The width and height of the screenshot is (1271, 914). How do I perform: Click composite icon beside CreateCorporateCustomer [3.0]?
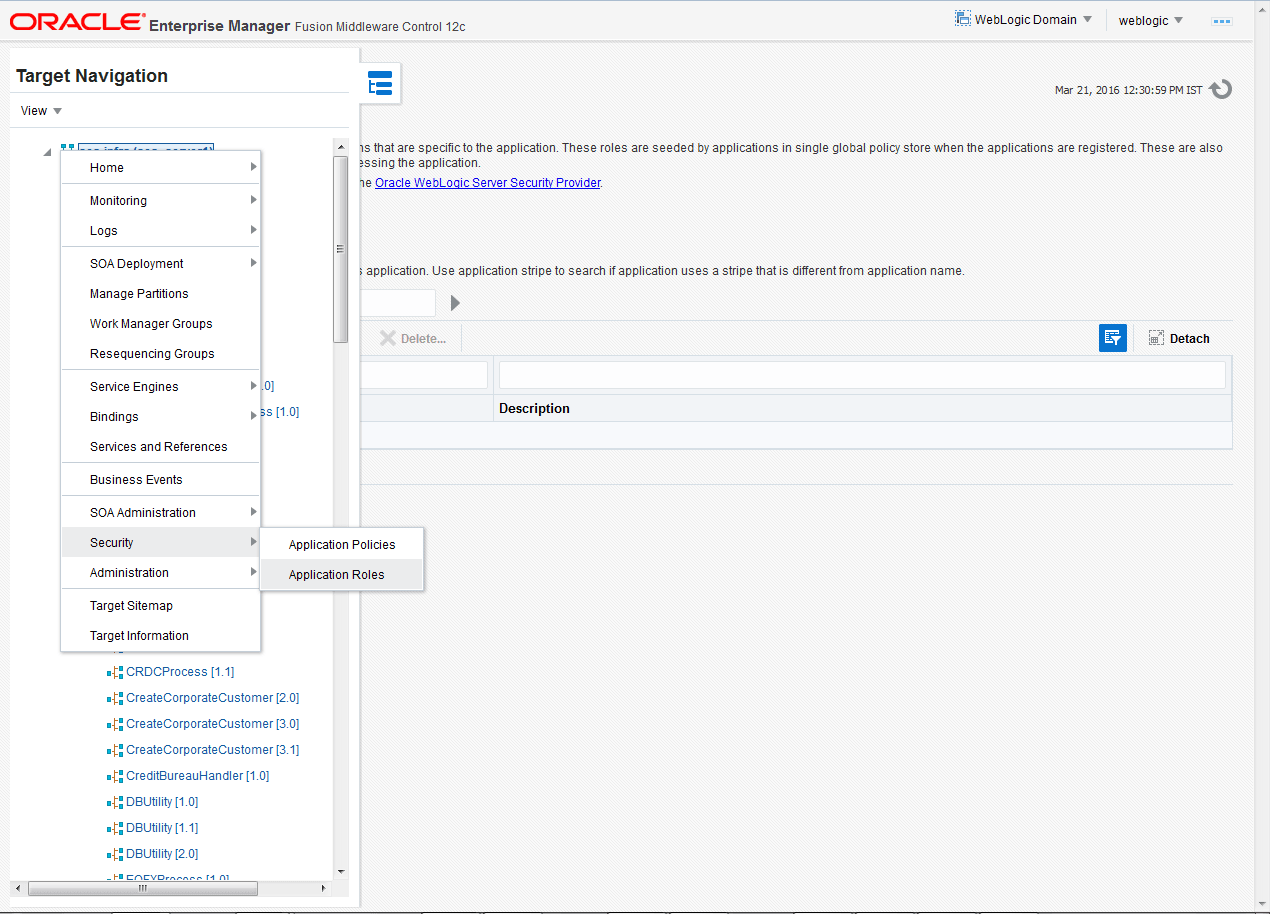pyautogui.click(x=115, y=724)
